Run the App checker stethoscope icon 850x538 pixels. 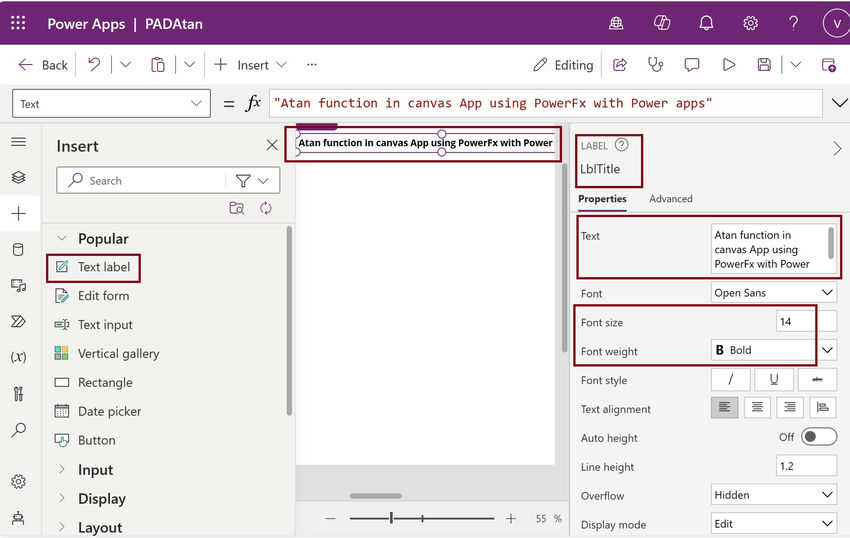coord(655,65)
